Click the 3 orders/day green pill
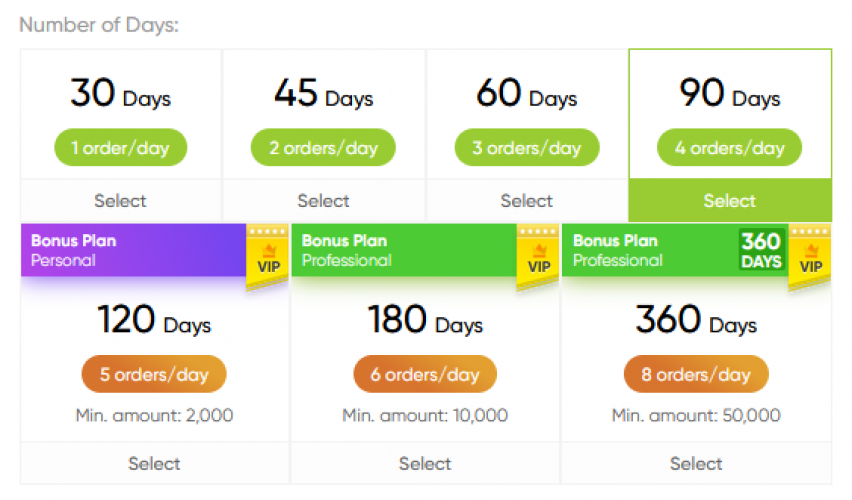This screenshot has height=500, width=852. [527, 149]
